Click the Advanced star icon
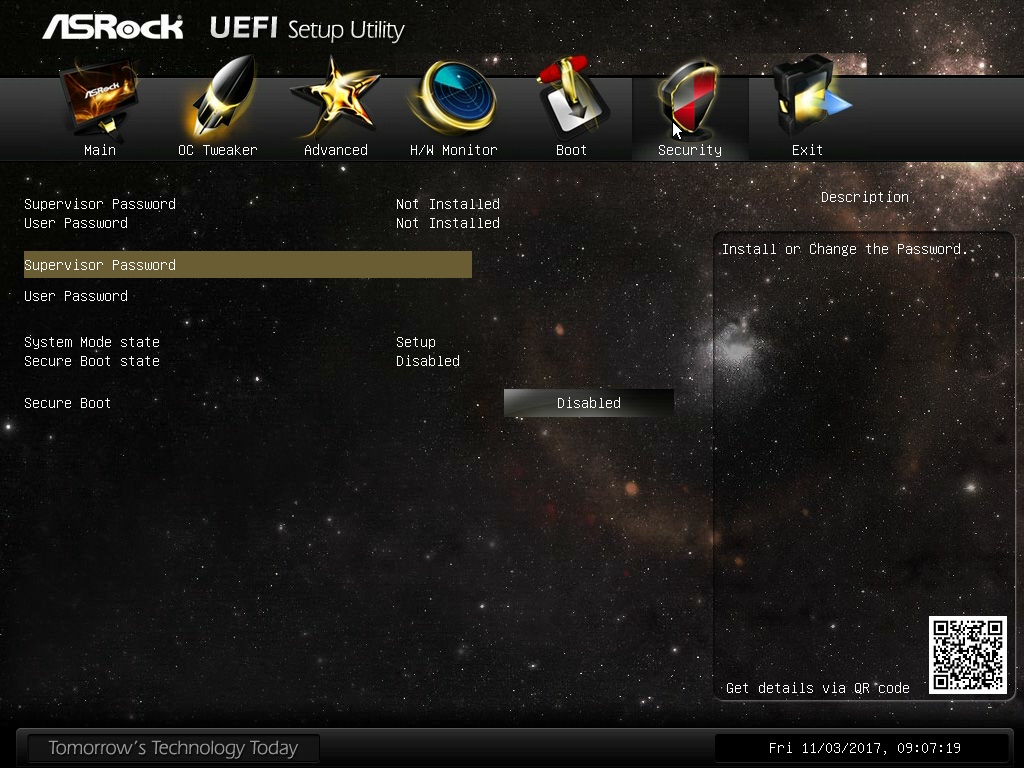The image size is (1024, 768). [x=335, y=98]
